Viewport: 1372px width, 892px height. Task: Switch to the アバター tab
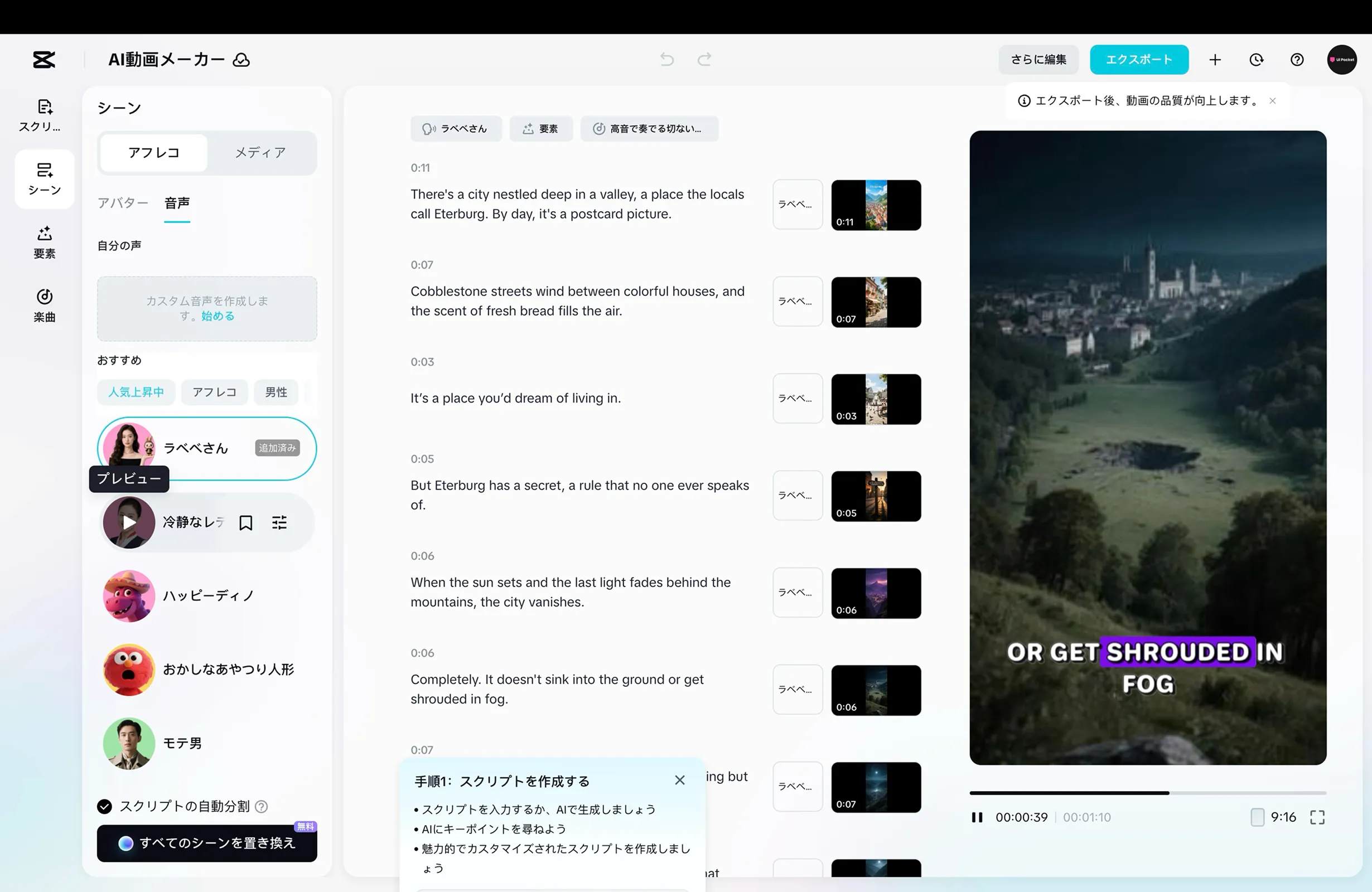coord(123,203)
